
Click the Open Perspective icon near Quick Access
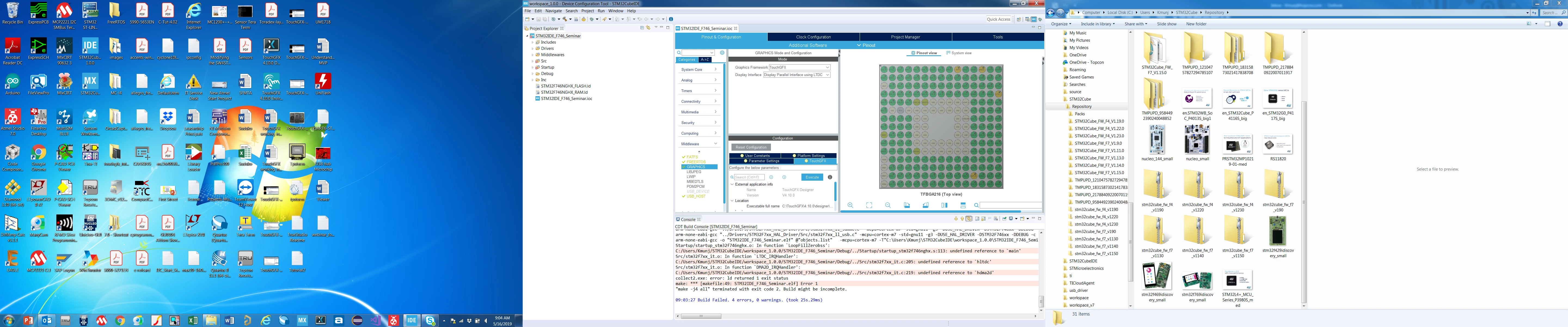1018,20
